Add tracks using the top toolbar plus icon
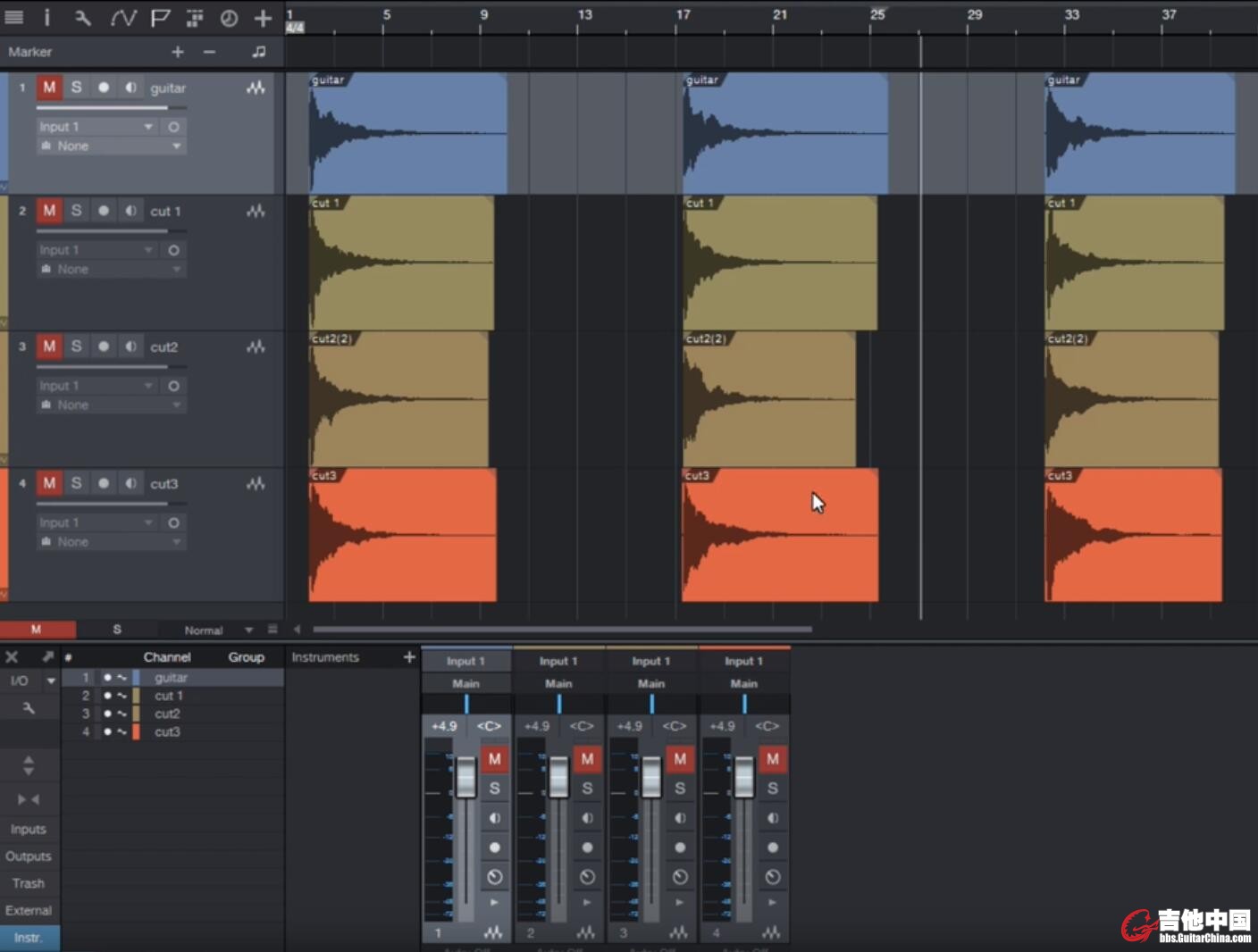This screenshot has width=1258, height=952. [x=263, y=17]
